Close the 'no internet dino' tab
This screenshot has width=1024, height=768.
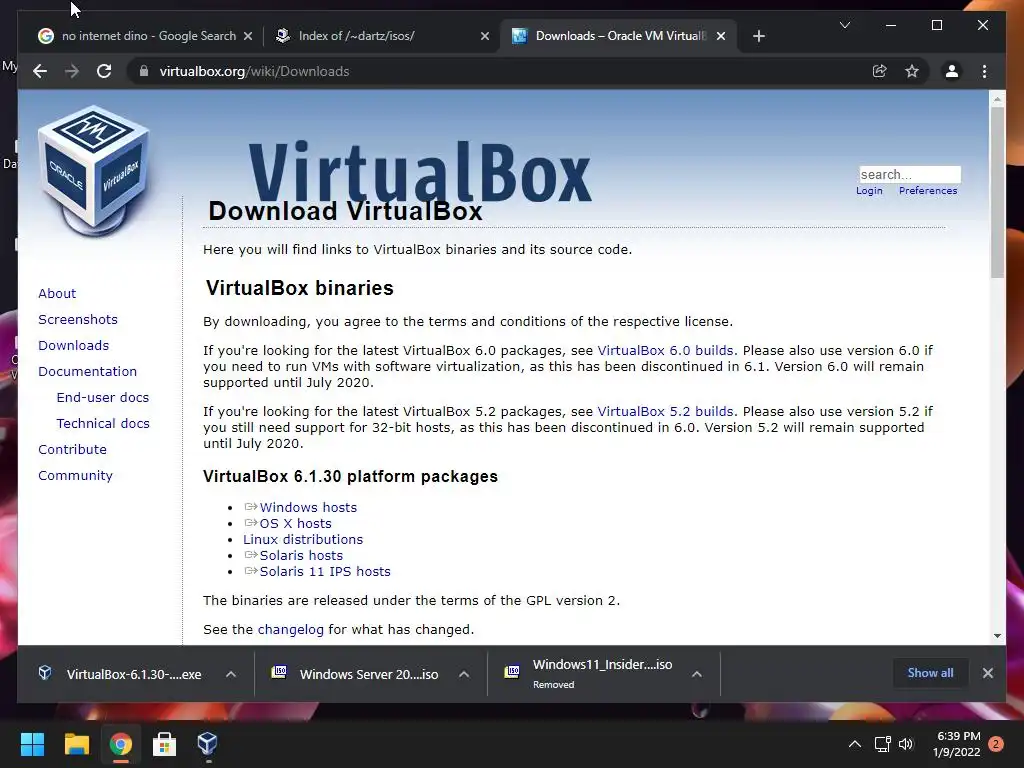click(x=248, y=36)
